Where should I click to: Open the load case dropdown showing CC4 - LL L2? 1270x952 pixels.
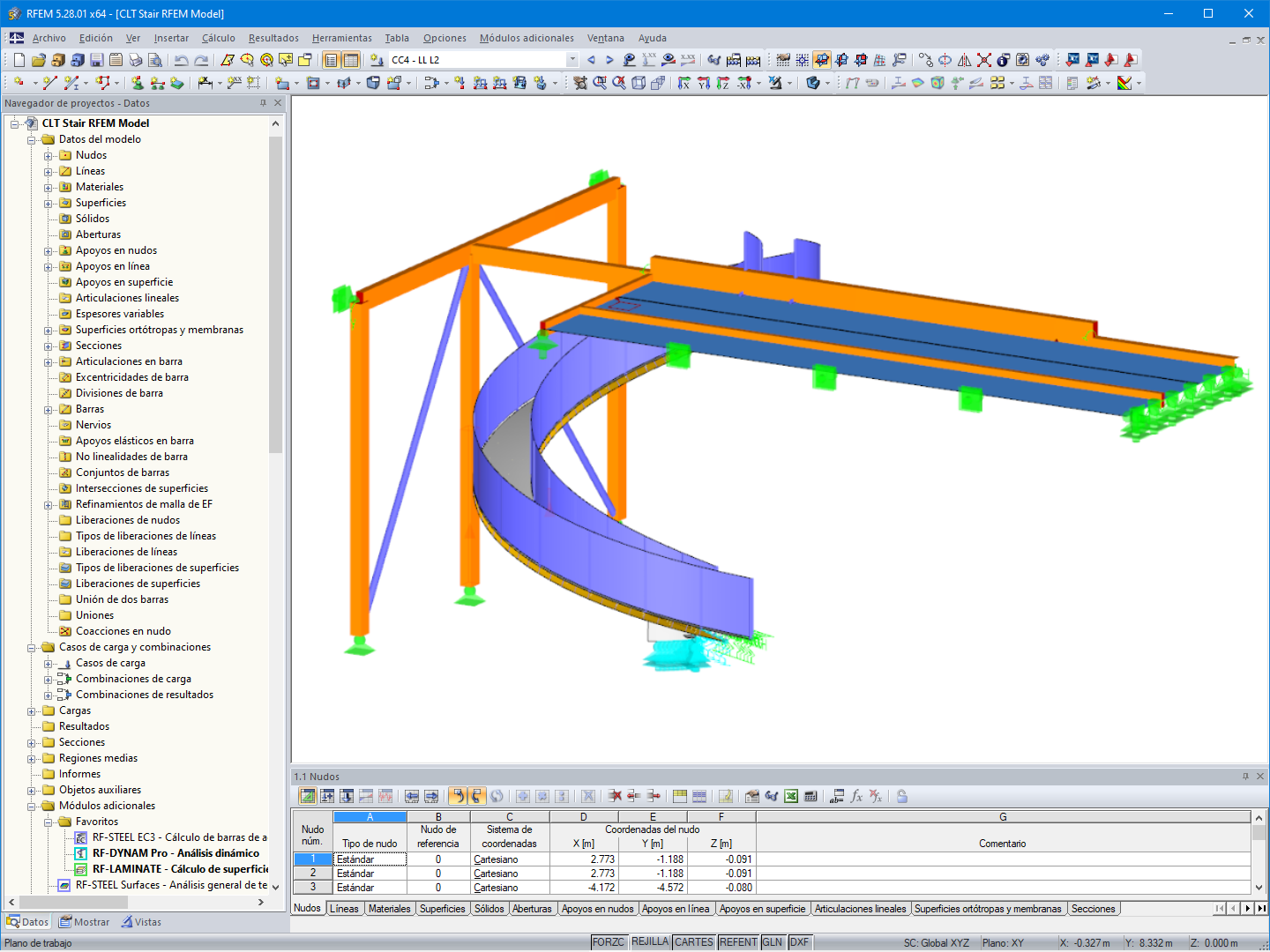(571, 59)
